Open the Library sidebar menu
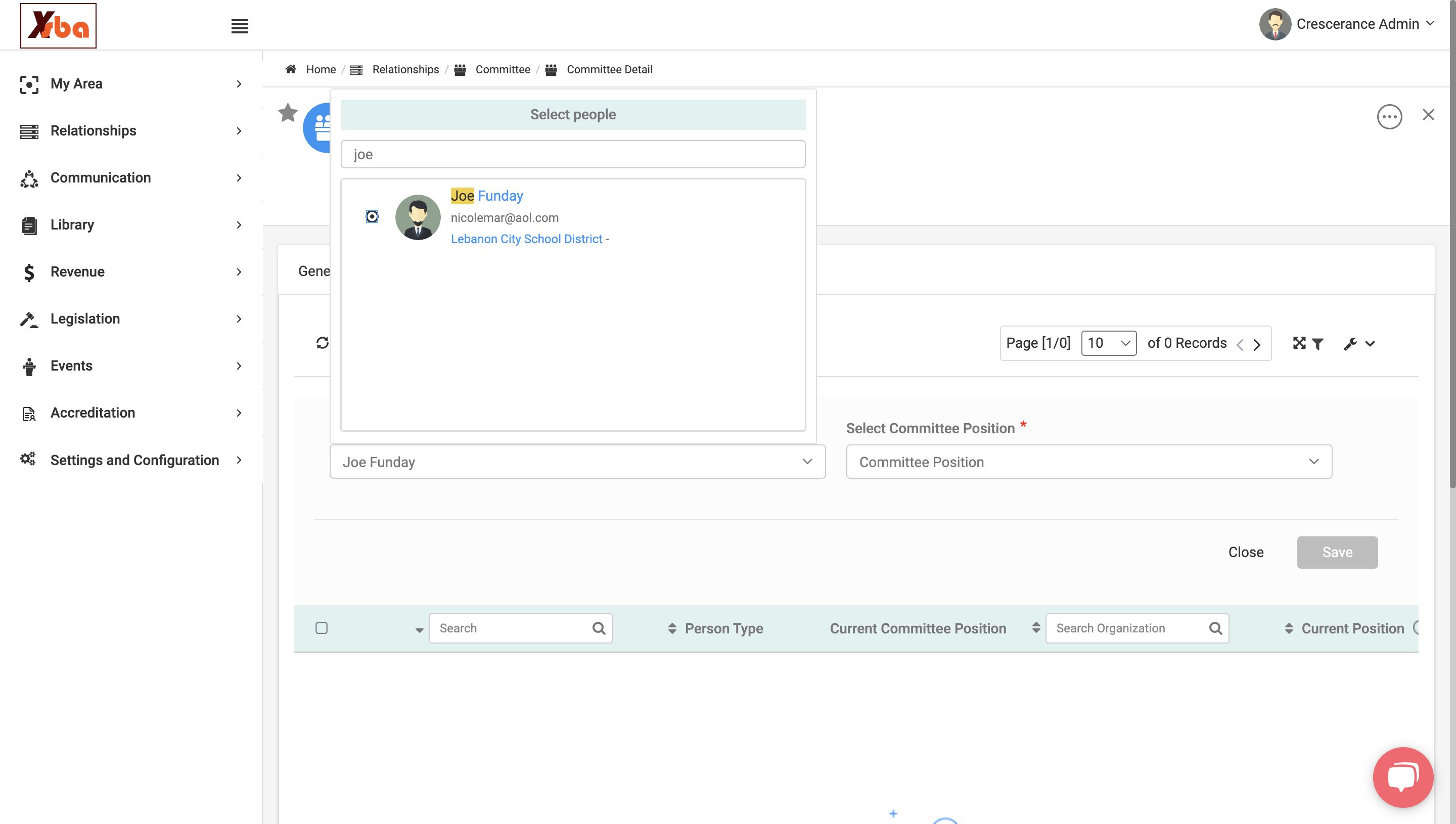This screenshot has width=1456, height=824. pos(131,224)
